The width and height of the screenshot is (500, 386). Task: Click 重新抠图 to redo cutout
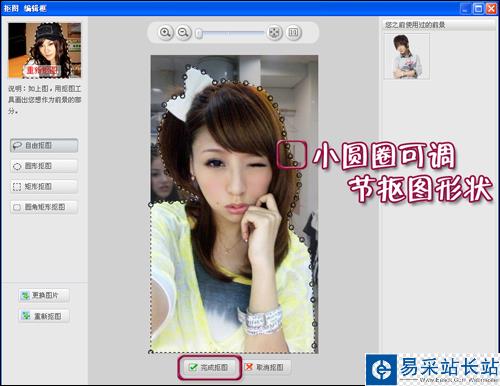pyautogui.click(x=44, y=316)
